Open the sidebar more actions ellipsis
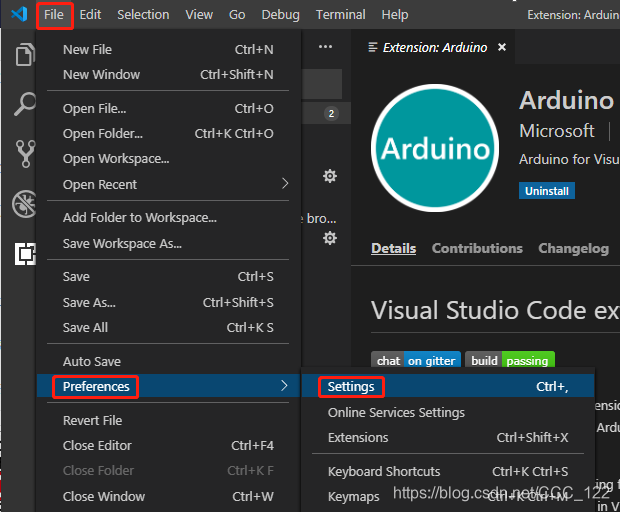The image size is (620, 512). [x=325, y=47]
